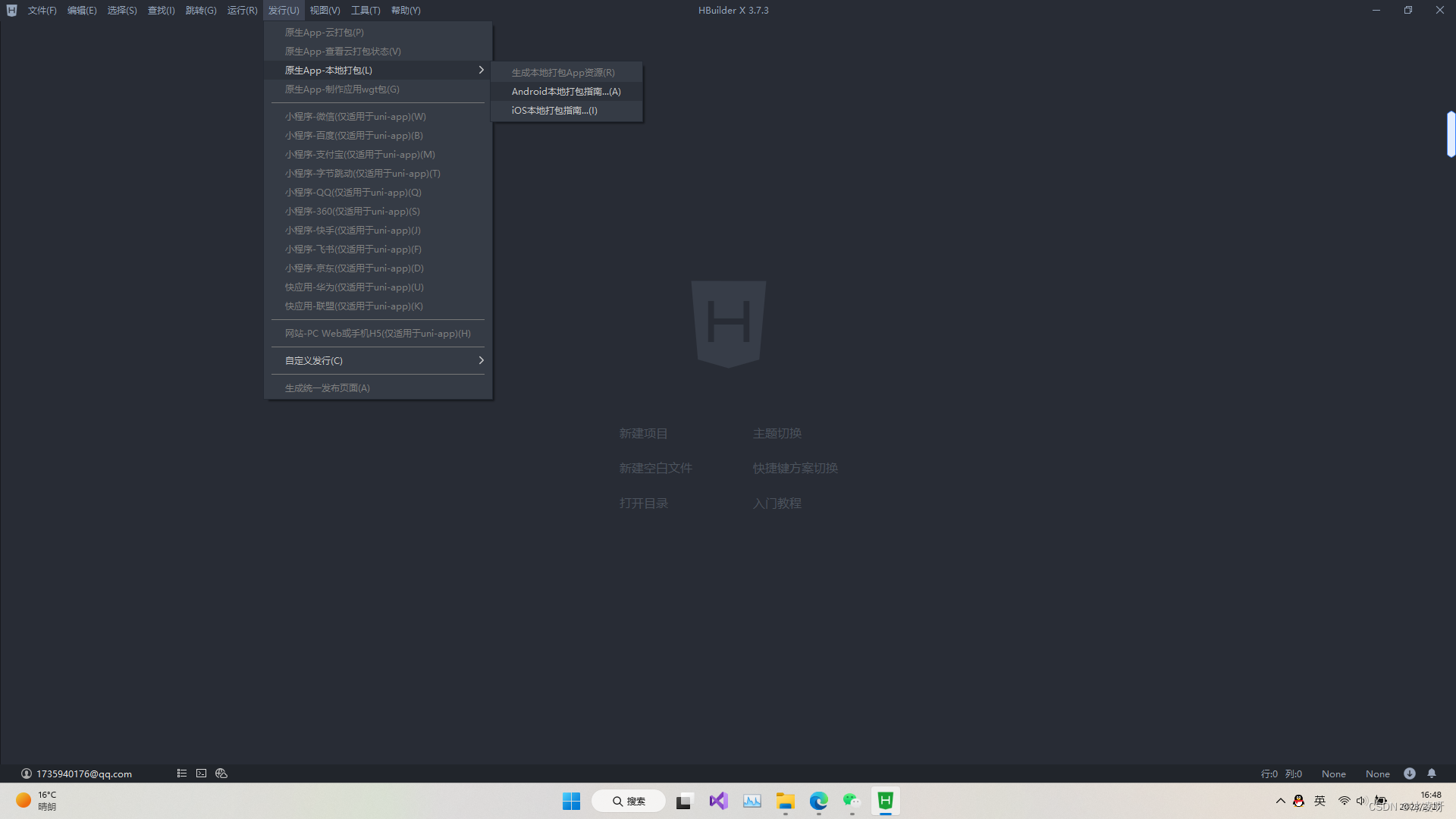Click the vertical scrollbar thumb at right edge
This screenshot has height=819, width=1456.
point(1451,134)
